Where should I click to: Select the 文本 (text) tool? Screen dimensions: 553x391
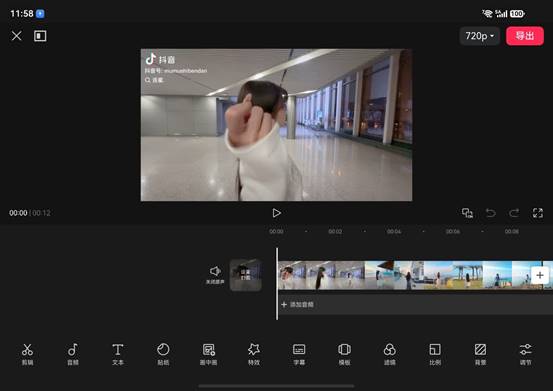(118, 354)
